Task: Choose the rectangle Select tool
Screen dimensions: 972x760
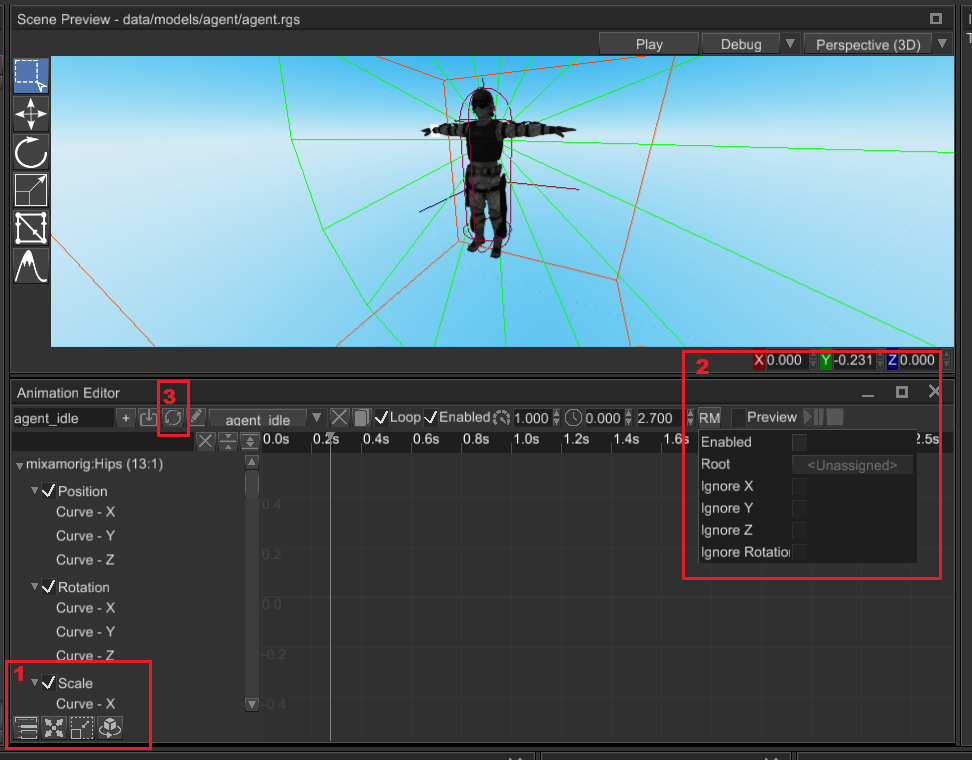Action: coord(31,76)
